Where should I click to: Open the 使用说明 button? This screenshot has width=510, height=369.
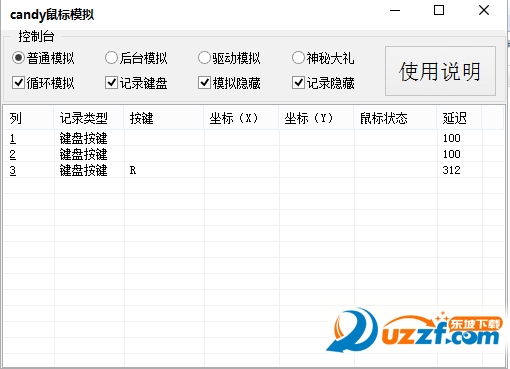[440, 71]
